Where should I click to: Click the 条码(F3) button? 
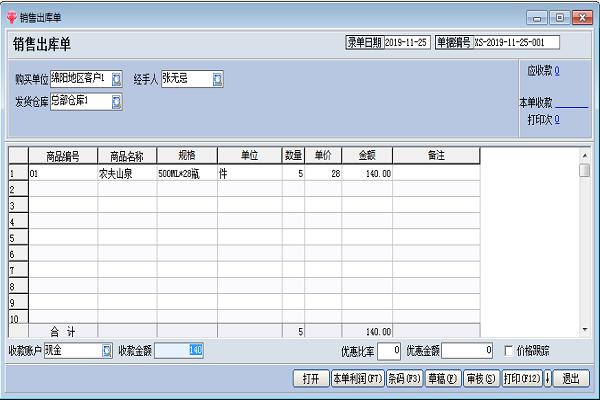(404, 379)
